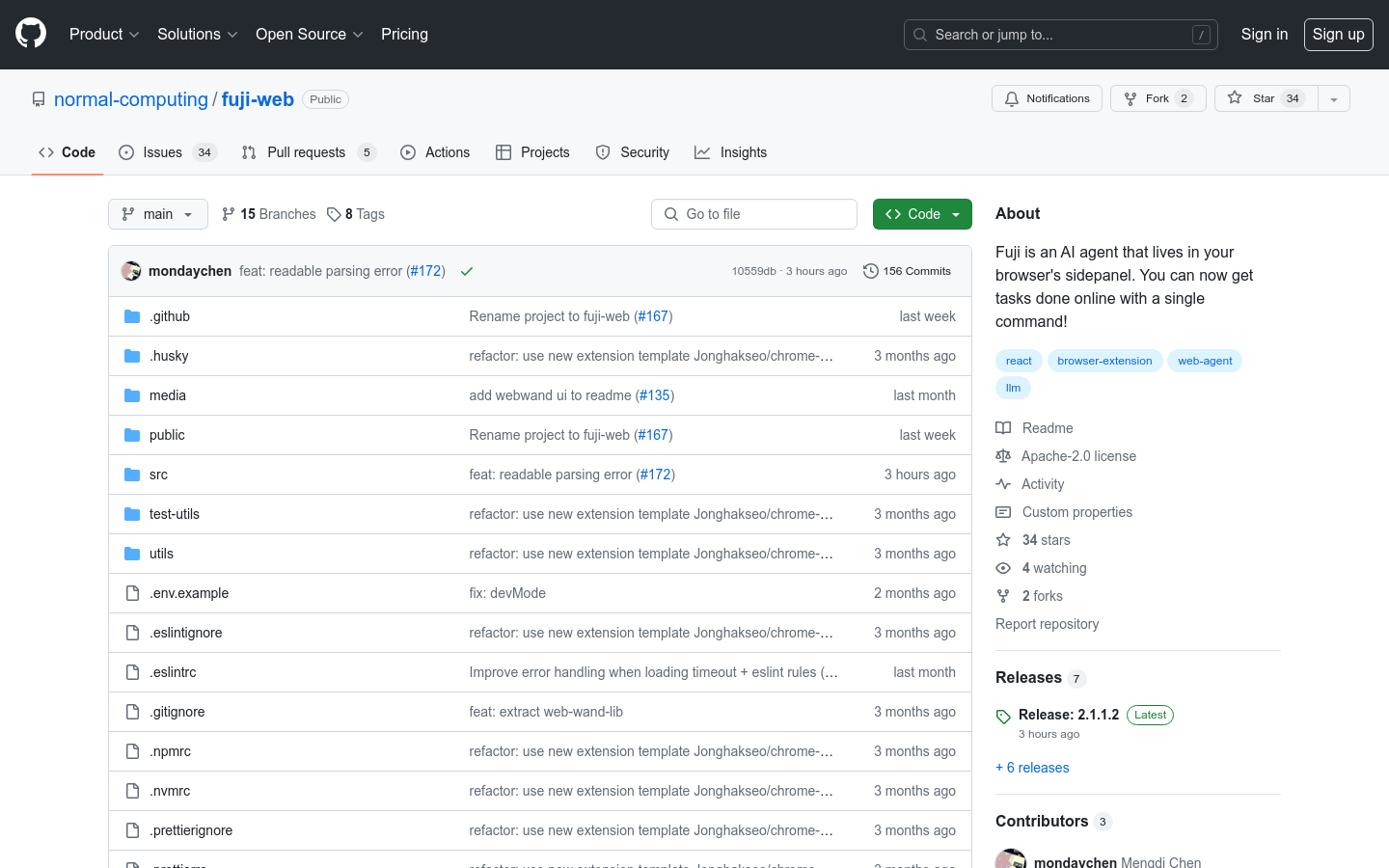
Task: Select the react topic tag
Action: pyautogui.click(x=1019, y=361)
